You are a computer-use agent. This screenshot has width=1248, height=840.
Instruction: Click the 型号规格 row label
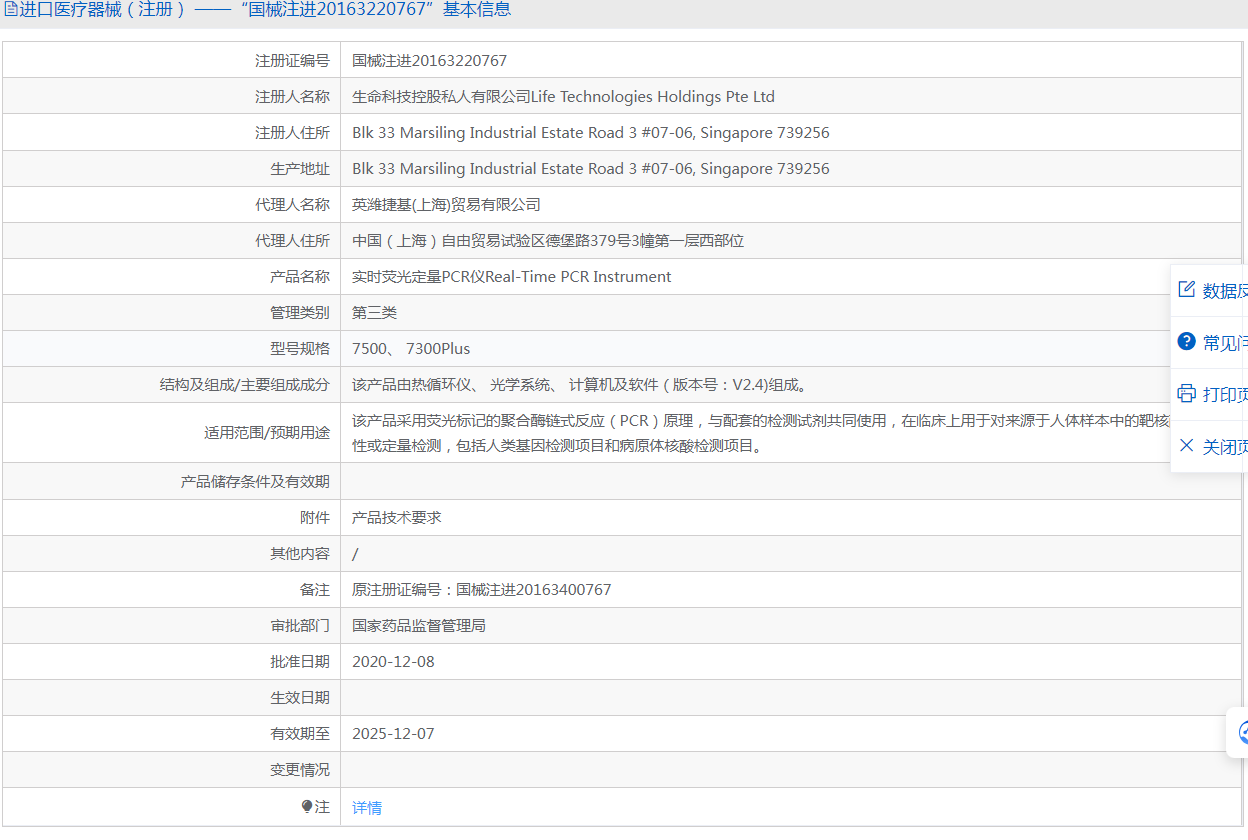[x=300, y=349]
